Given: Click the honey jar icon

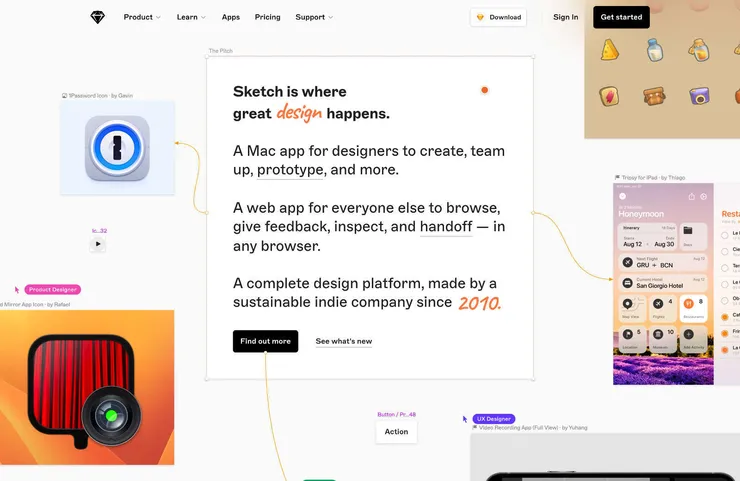Looking at the screenshot, I should 698,50.
